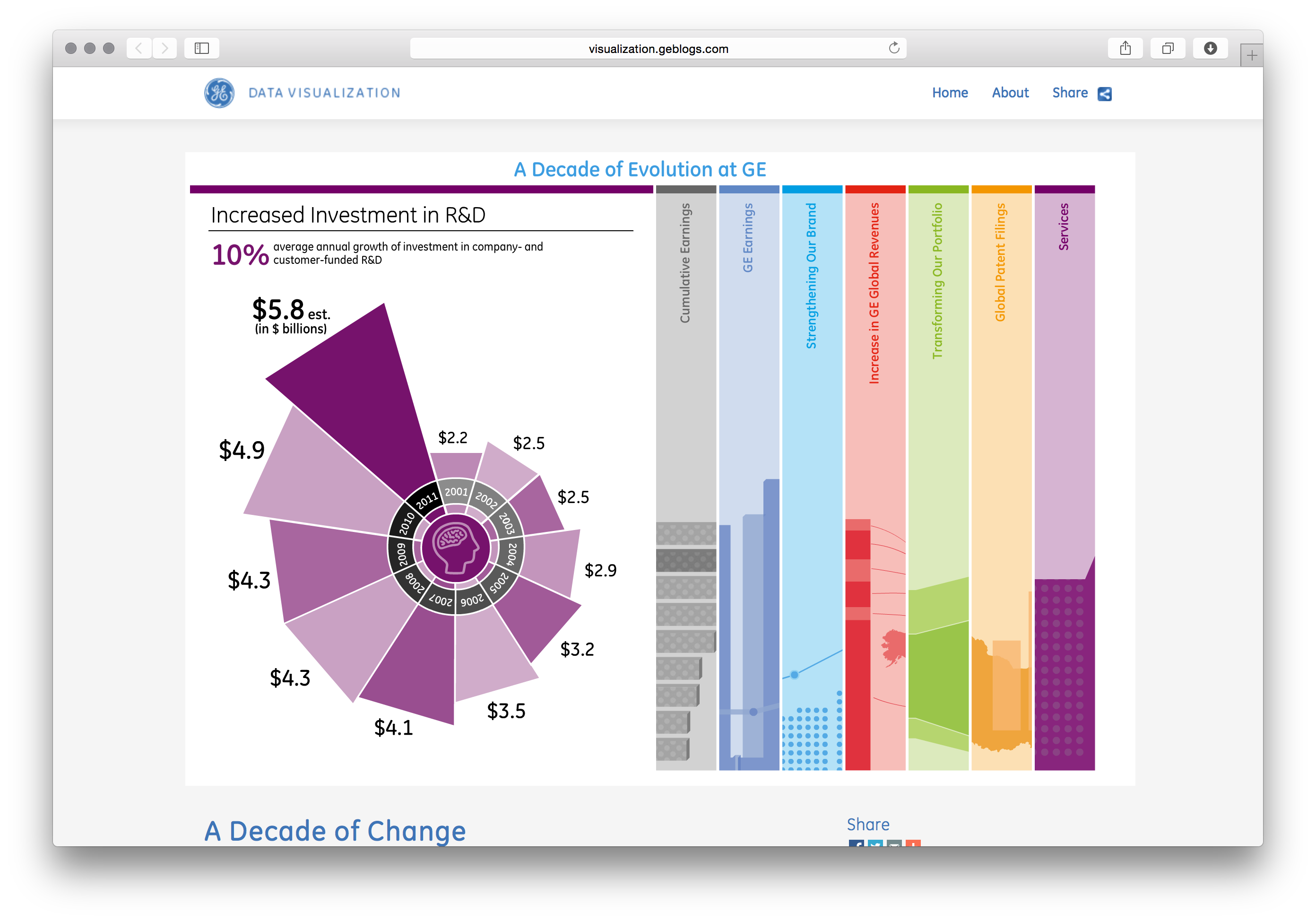Open new tab with plus button
Viewport: 1316px width, 922px height.
coord(1252,56)
